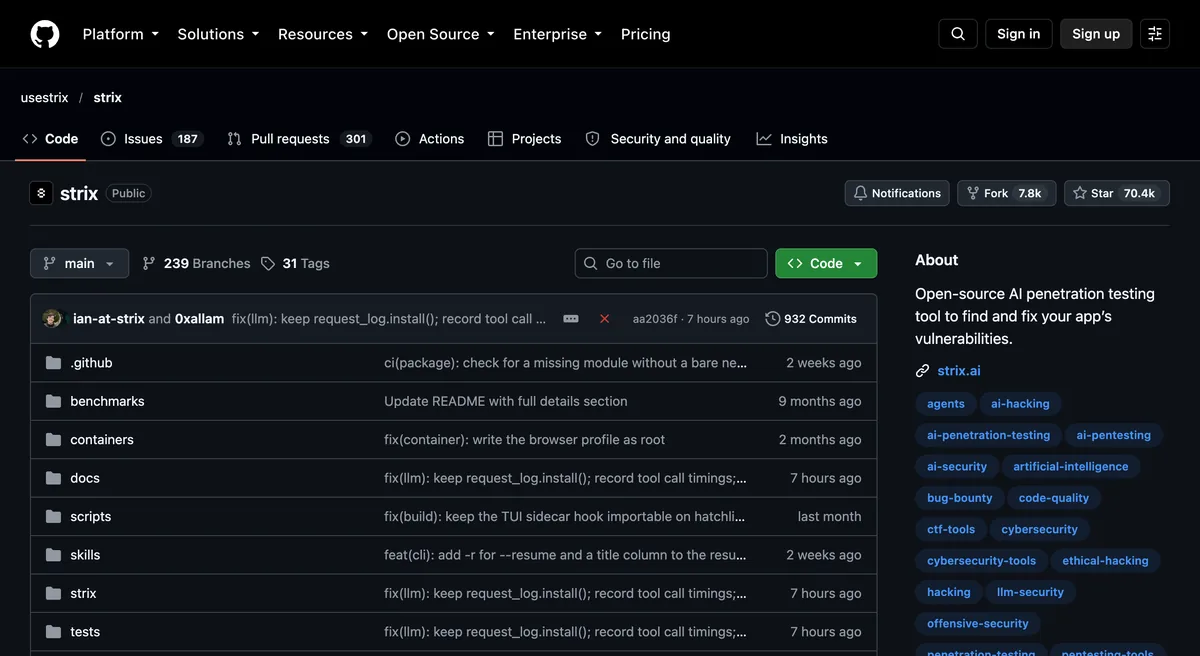
Task: Open the main branch selector
Action: [80, 263]
